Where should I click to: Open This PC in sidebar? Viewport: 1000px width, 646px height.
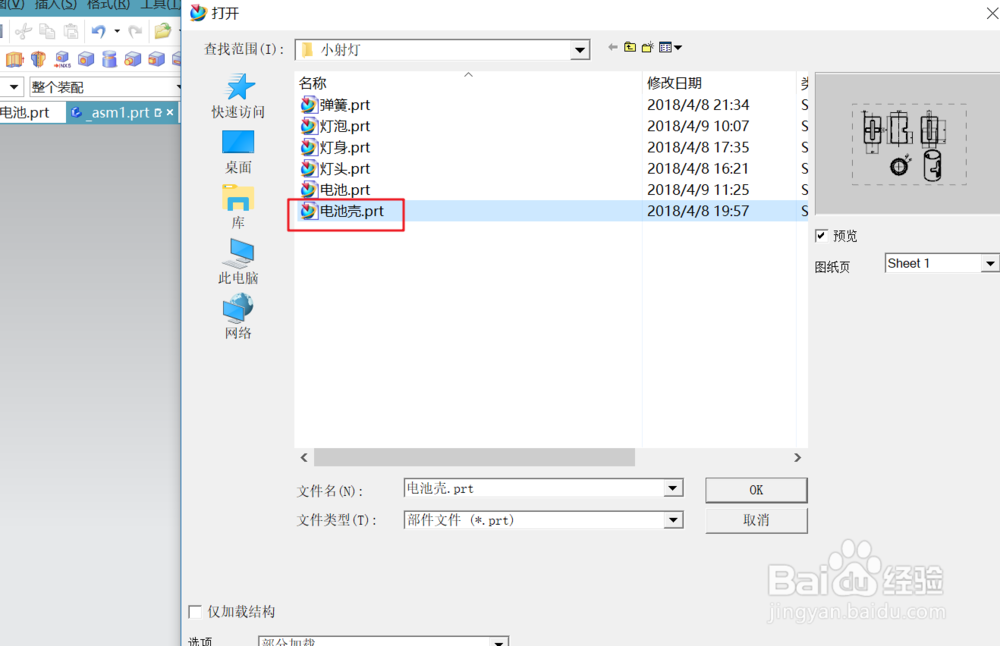coord(238,253)
